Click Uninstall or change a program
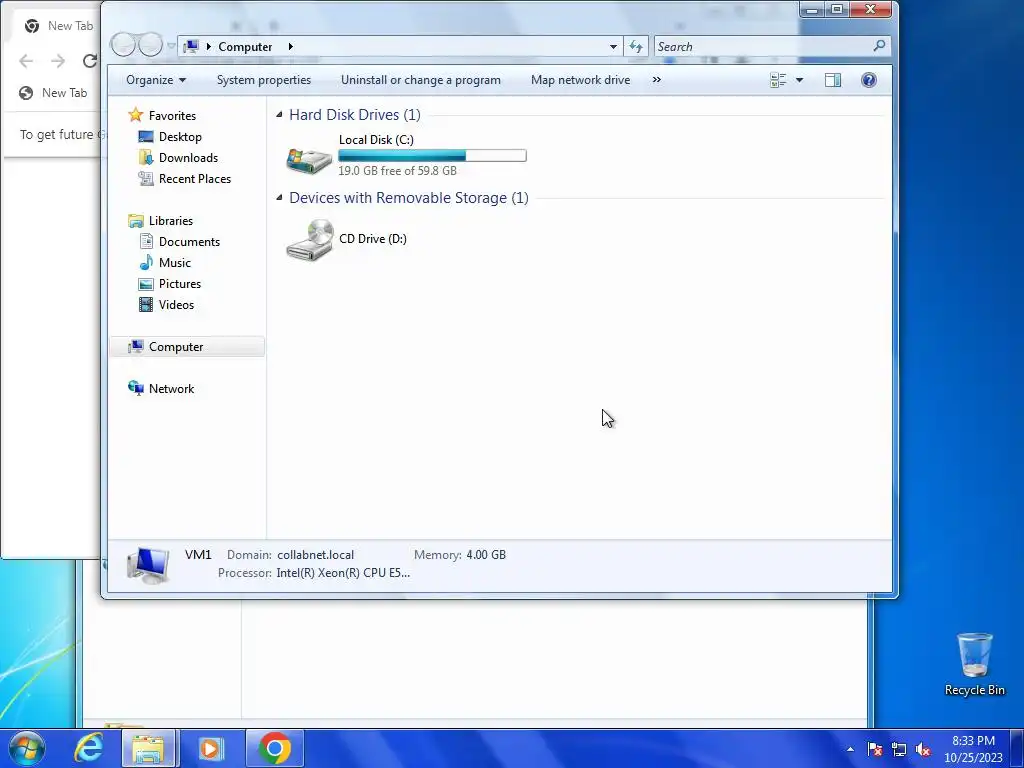The height and width of the screenshot is (768, 1024). [x=421, y=80]
